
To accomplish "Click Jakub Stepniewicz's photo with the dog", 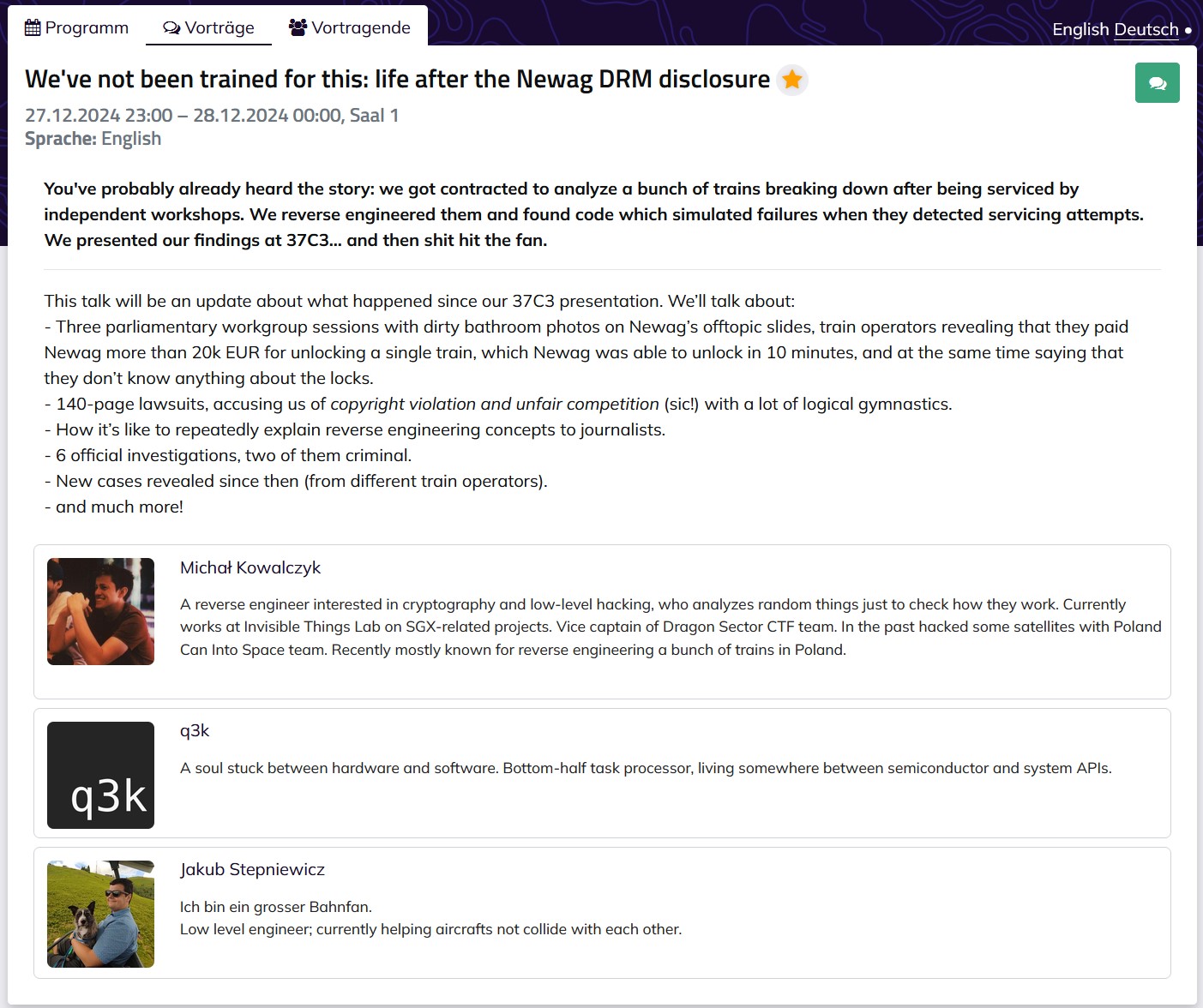I will [100, 914].
